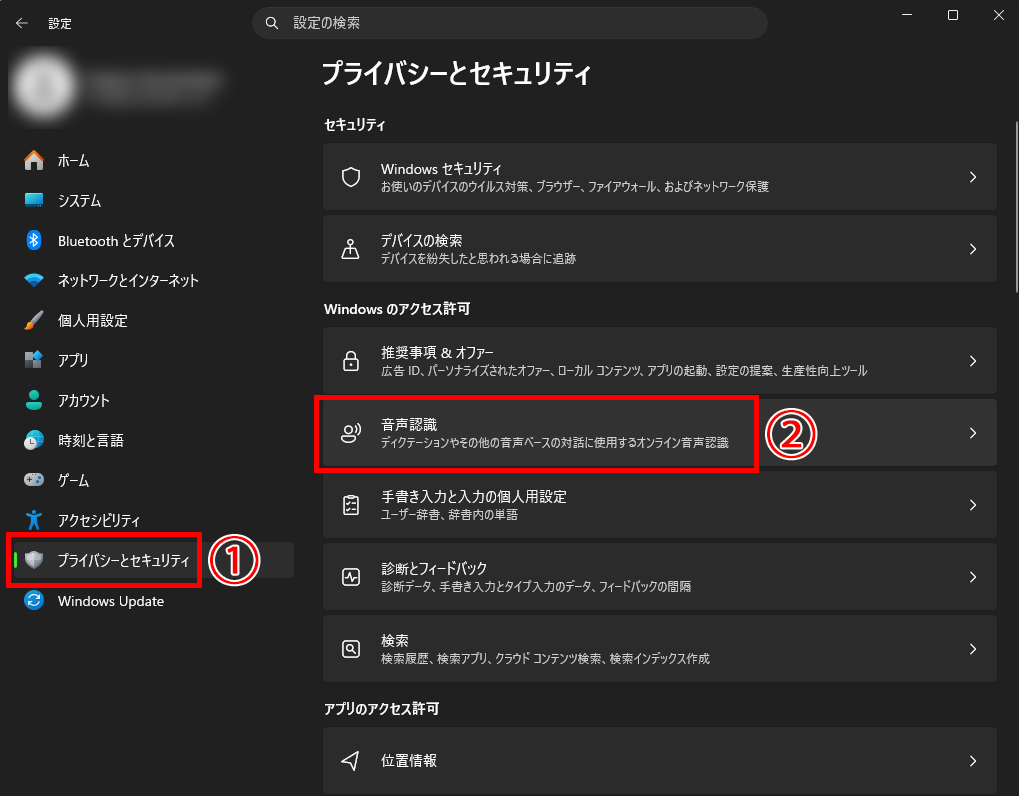The width and height of the screenshot is (1019, 796).
Task: Select アクセシビリティ in sidebar
Action: pyautogui.click(x=151, y=520)
